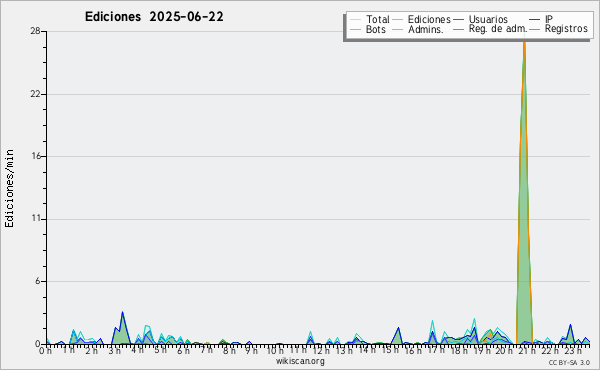The width and height of the screenshot is (600, 370).
Task: Click the x-axis label 19 h
Action: click(482, 351)
